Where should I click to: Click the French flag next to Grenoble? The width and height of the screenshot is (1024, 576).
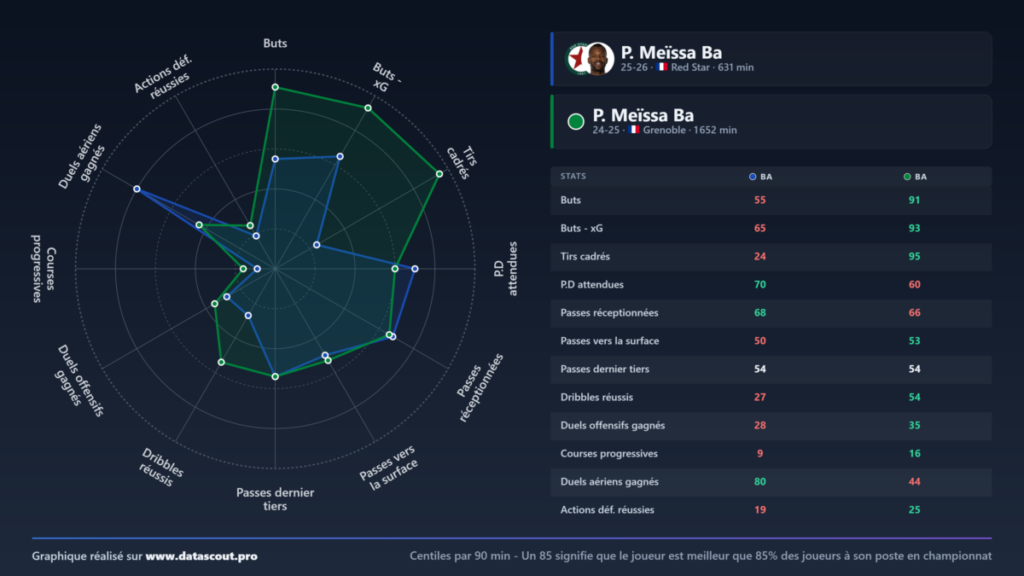(634, 130)
